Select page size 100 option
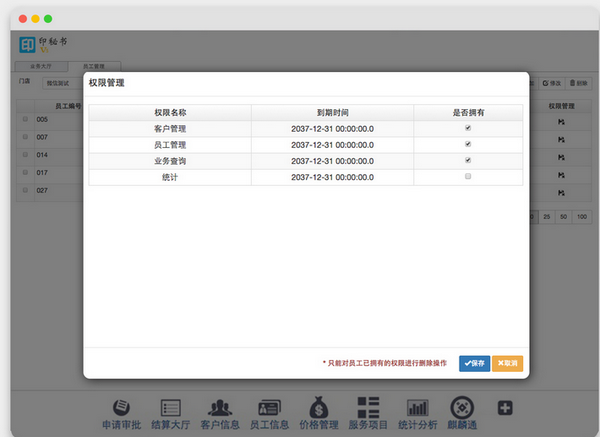The height and width of the screenshot is (437, 600). point(582,216)
